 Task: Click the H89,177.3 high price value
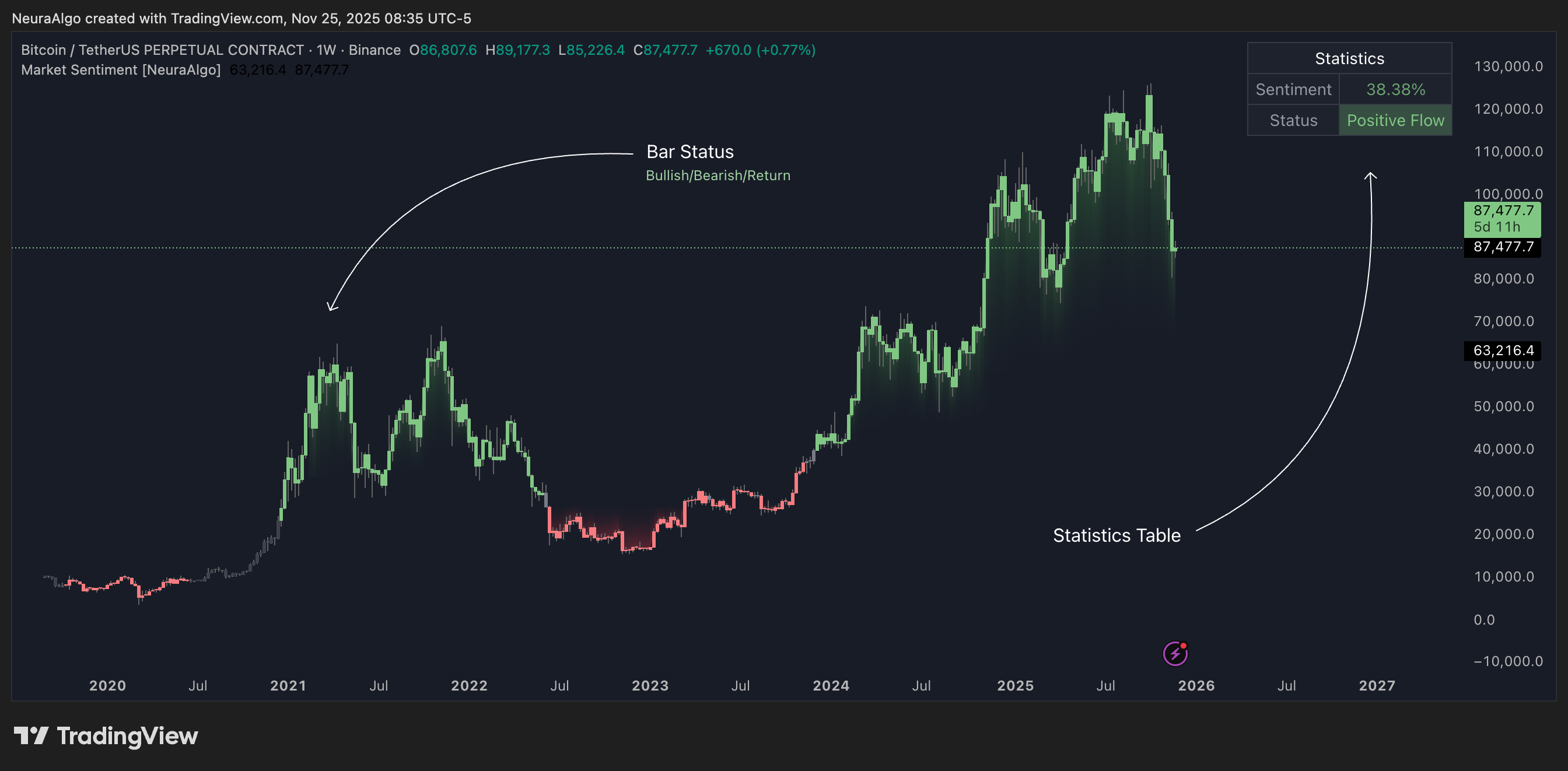(517, 50)
